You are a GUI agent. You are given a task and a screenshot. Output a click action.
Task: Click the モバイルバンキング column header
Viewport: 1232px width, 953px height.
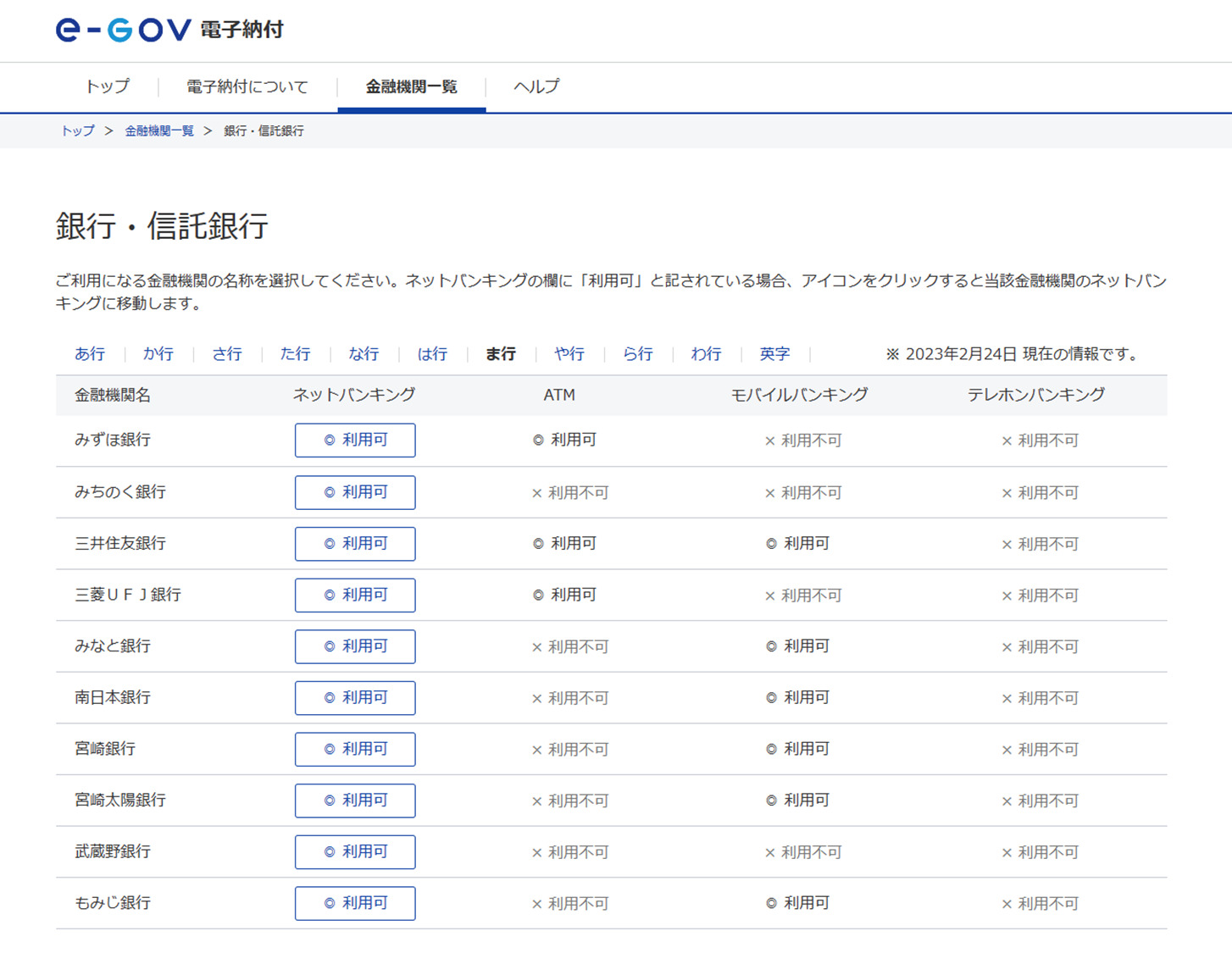tap(800, 396)
